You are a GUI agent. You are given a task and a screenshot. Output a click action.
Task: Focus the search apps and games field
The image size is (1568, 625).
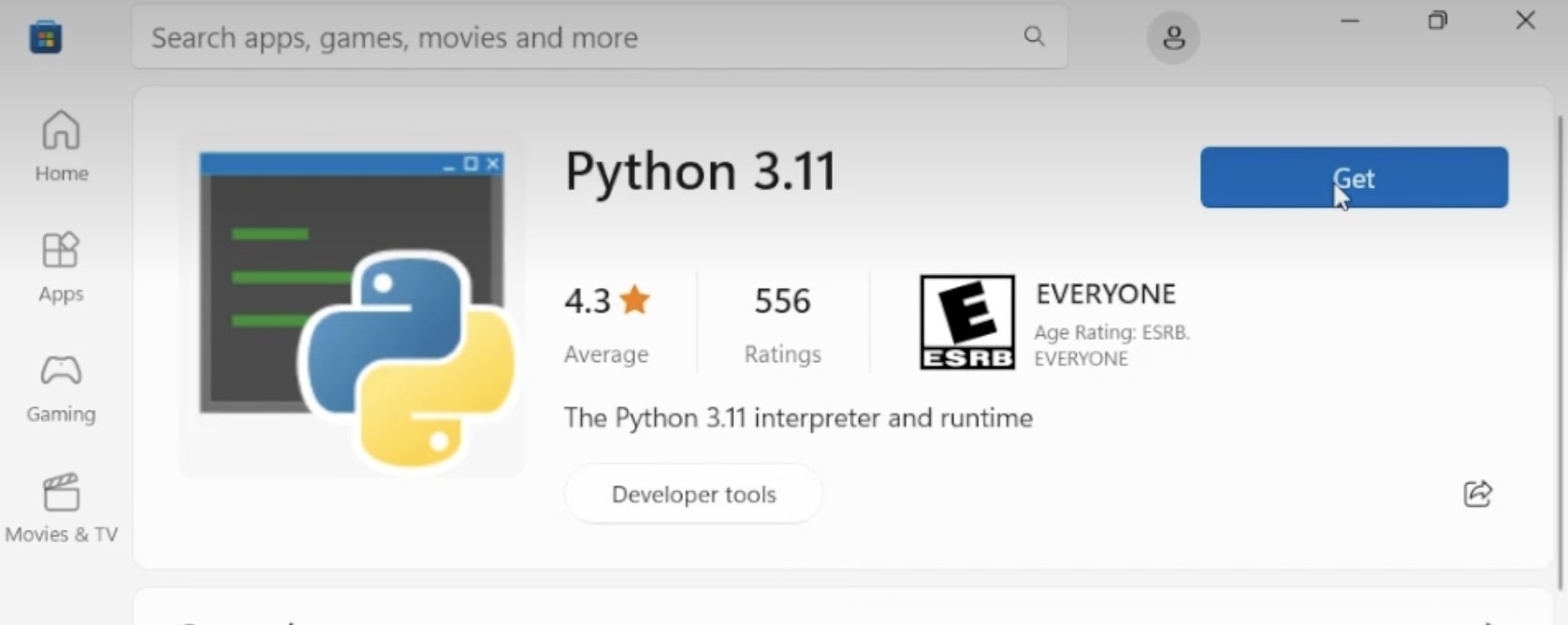pyautogui.click(x=599, y=37)
